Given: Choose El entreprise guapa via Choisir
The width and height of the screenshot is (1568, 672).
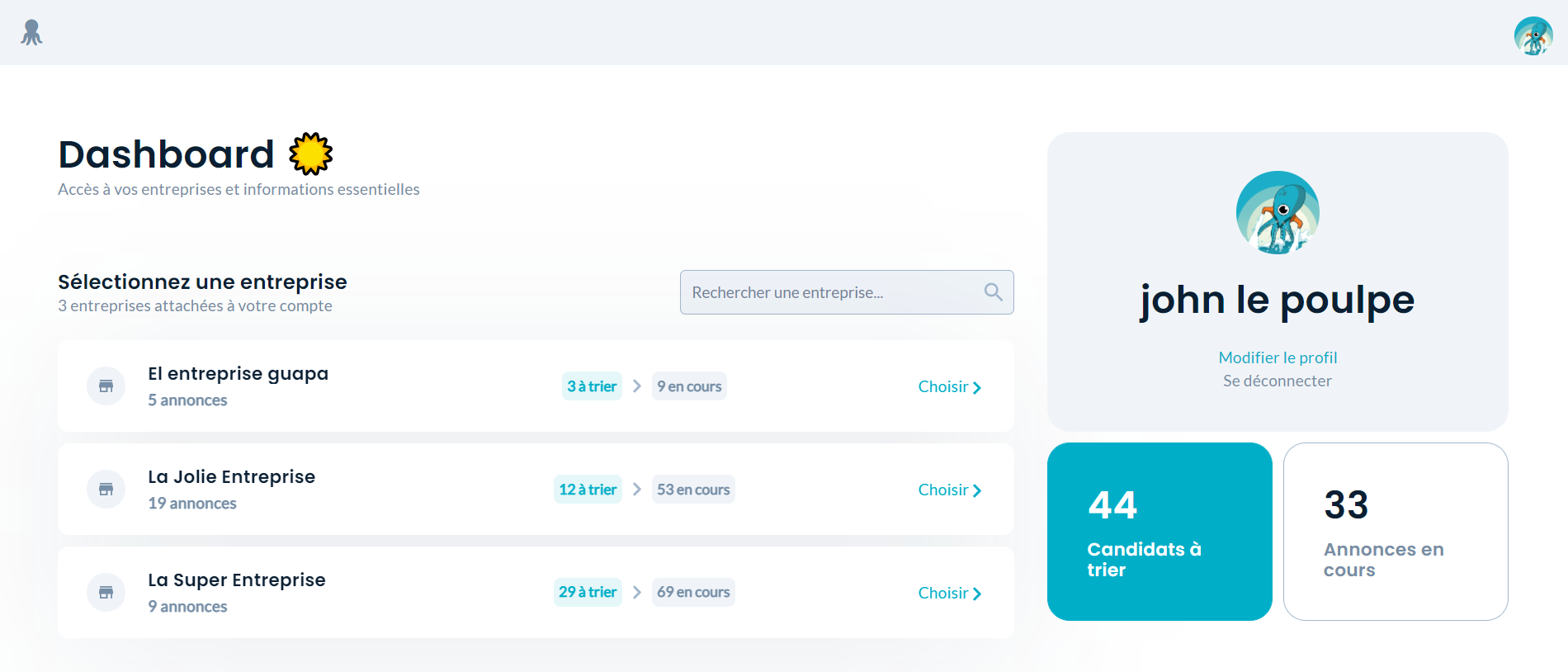Looking at the screenshot, I should (x=949, y=386).
